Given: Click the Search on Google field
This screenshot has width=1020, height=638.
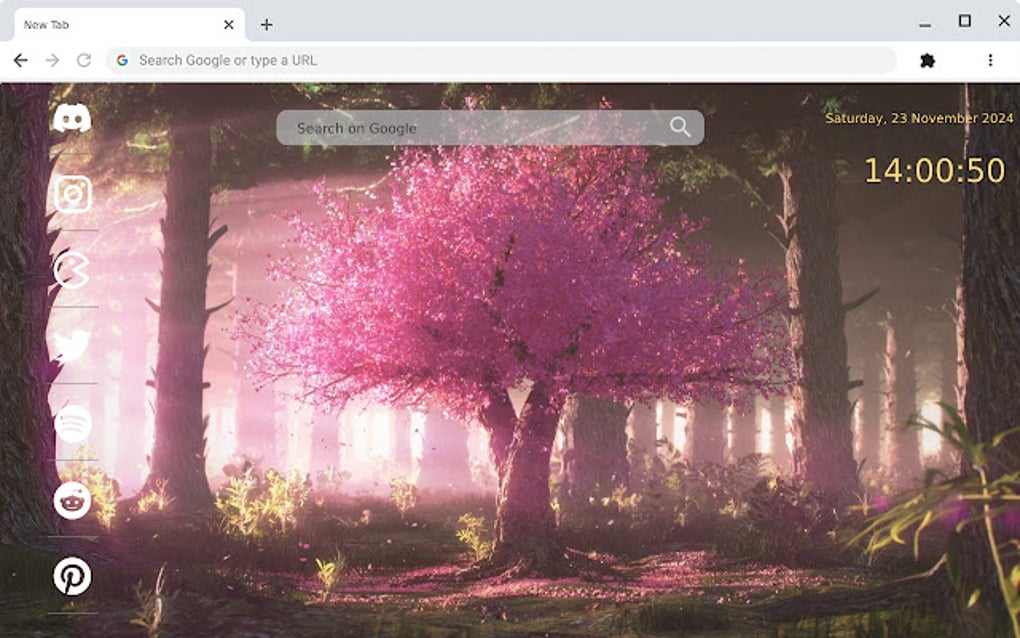Looking at the screenshot, I should click(450, 127).
